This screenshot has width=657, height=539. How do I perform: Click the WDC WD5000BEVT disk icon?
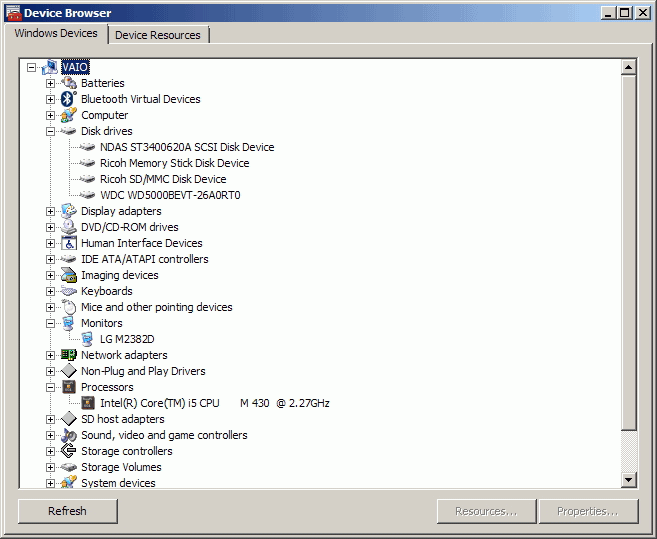(x=88, y=195)
